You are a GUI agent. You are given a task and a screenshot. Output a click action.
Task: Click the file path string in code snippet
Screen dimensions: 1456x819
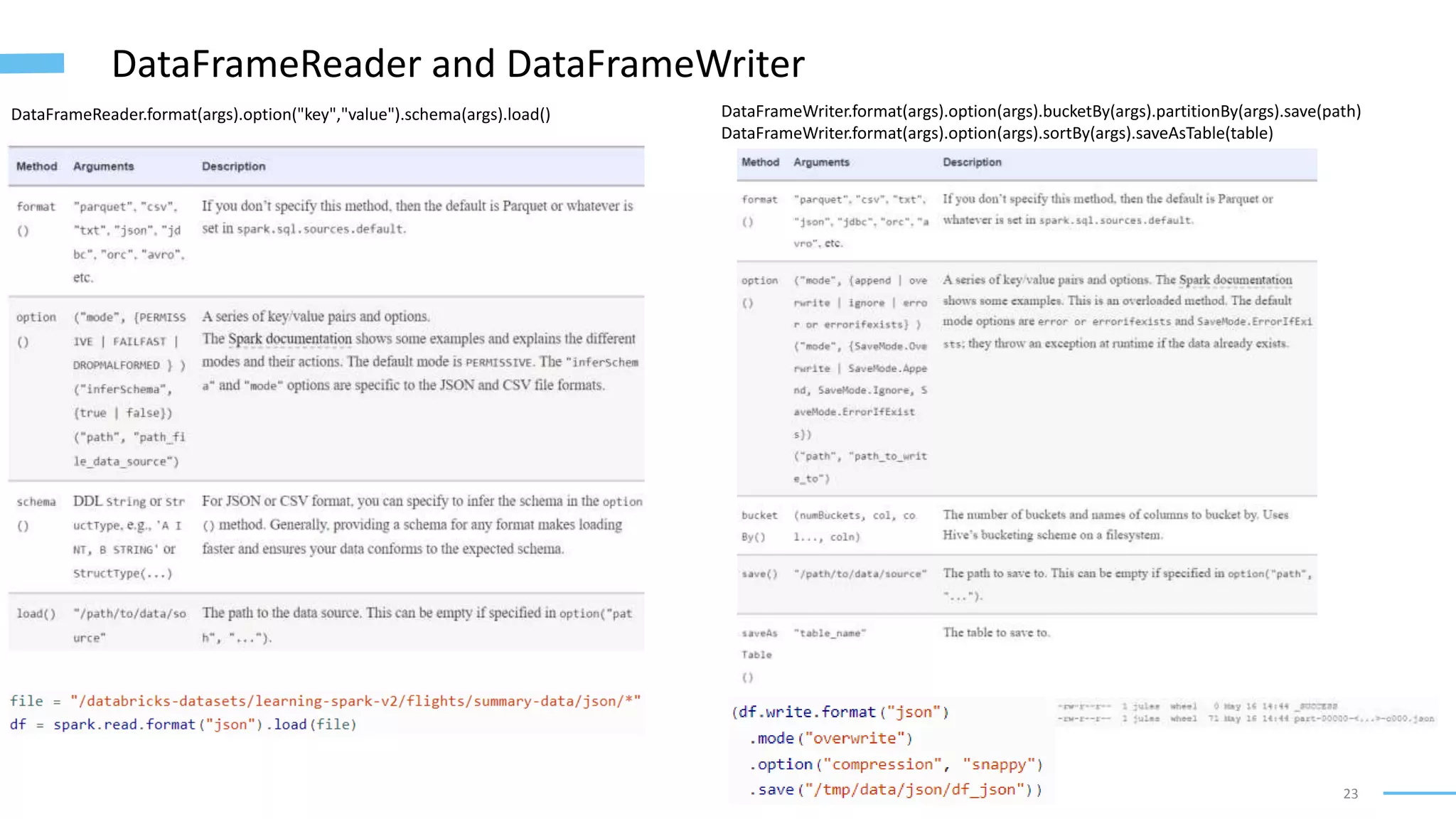[x=355, y=701]
